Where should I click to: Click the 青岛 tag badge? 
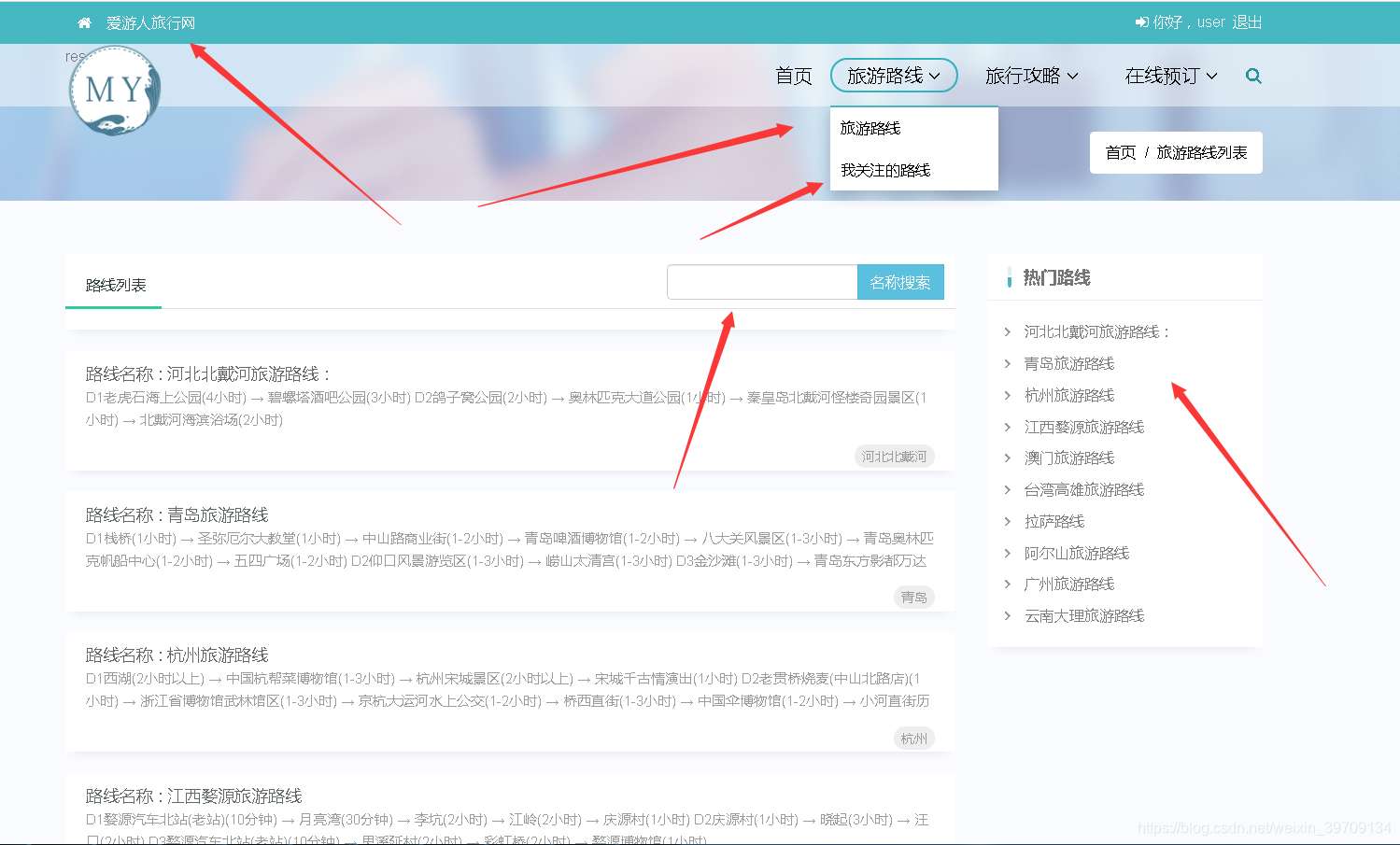pos(914,597)
